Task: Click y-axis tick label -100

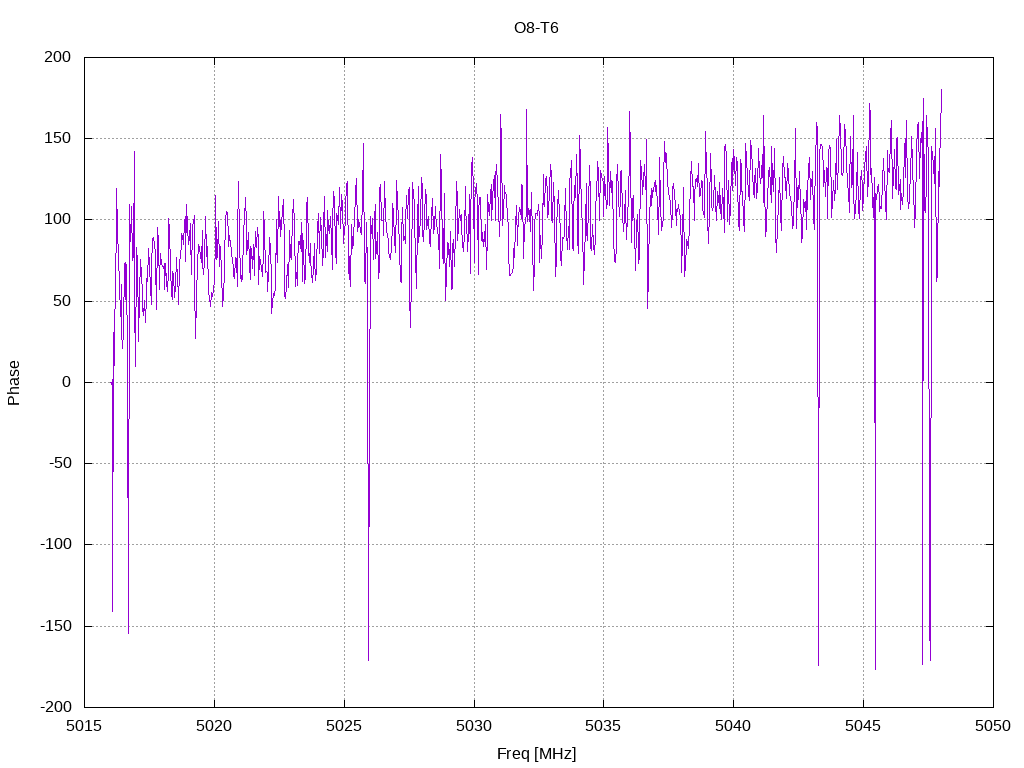Action: coord(56,544)
